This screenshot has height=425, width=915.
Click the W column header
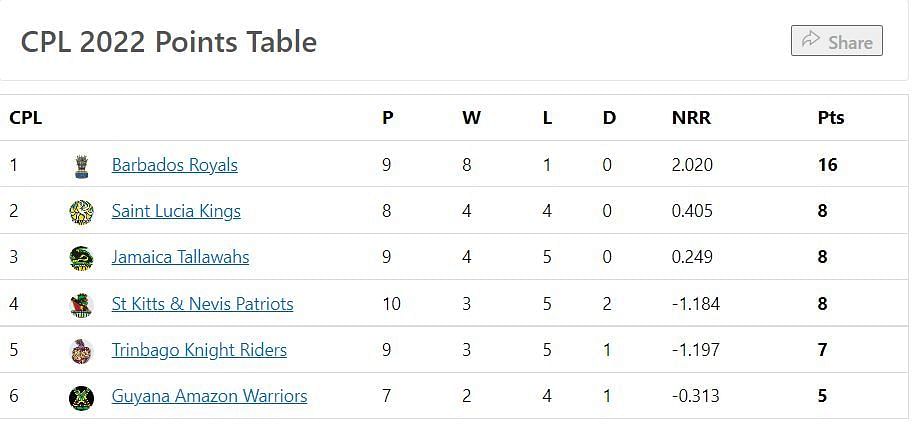(x=471, y=118)
